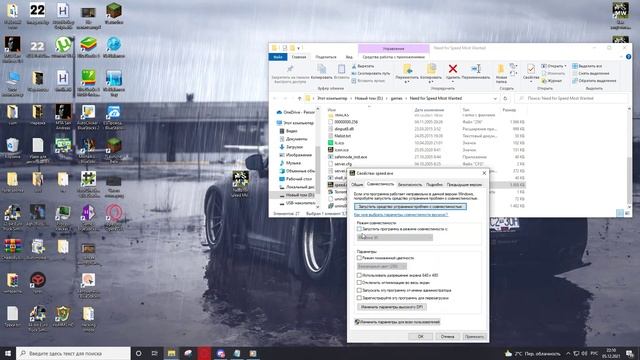Collapse the ribbon using the chevron near Help
640x360 pixels.
[x=622, y=57]
